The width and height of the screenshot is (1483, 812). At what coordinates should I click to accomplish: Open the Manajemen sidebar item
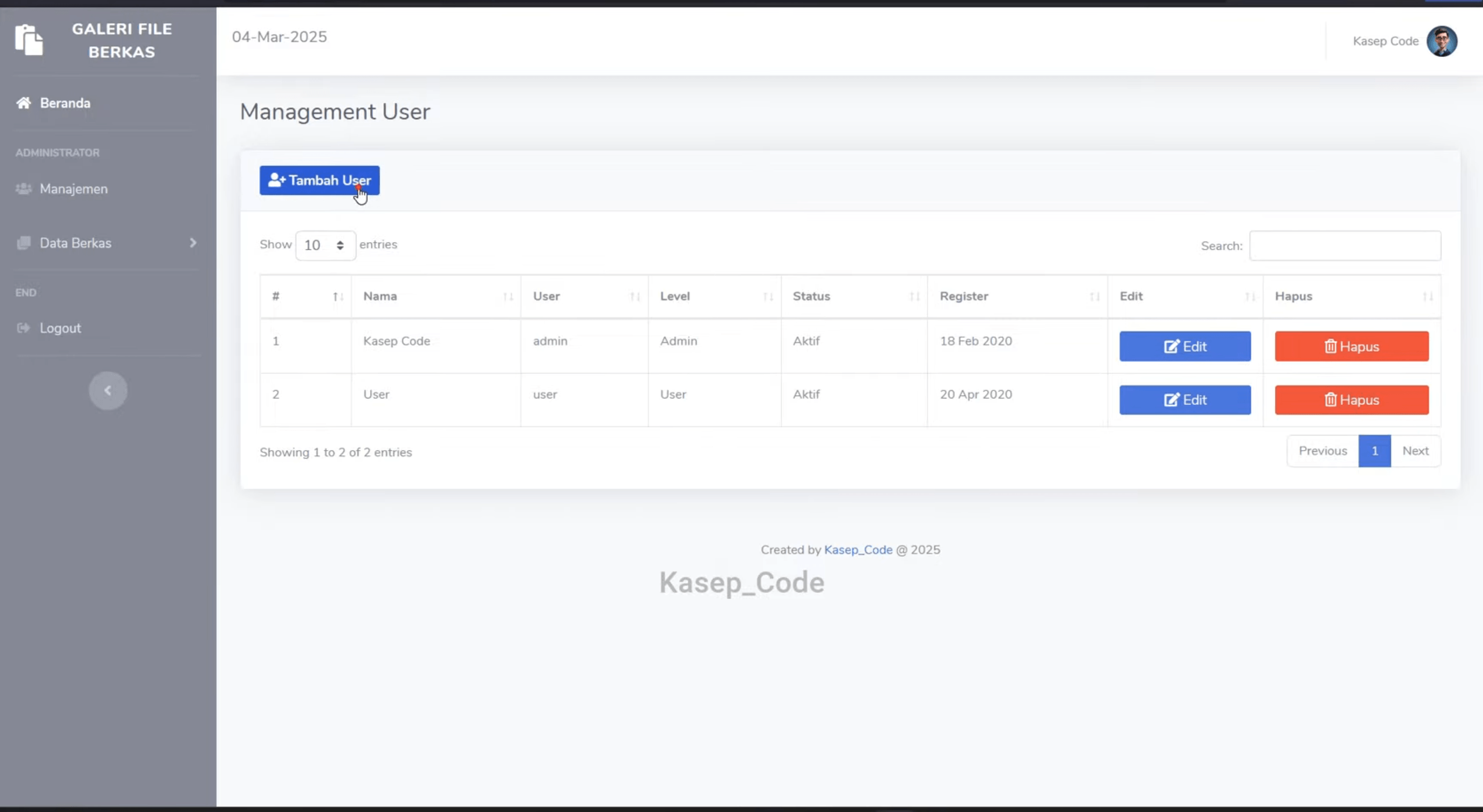point(62,189)
